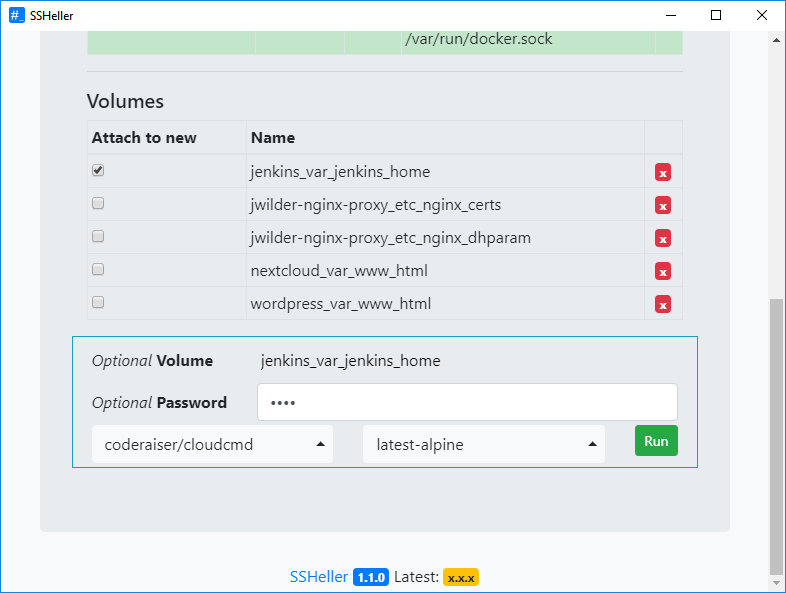Click the SSHeller app icon in title bar
Image resolution: width=786 pixels, height=593 pixels.
pyautogui.click(x=17, y=15)
